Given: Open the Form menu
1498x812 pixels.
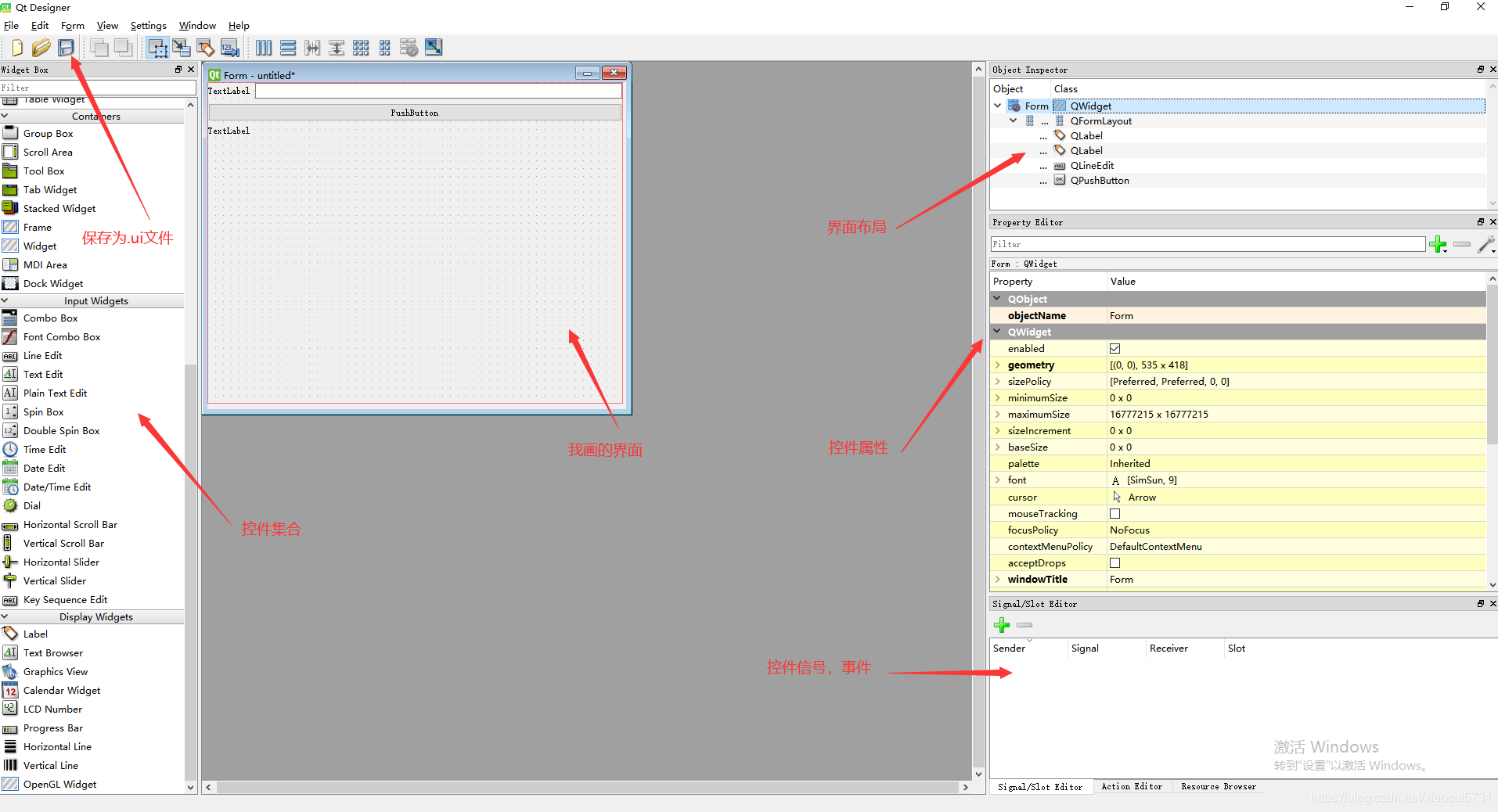Looking at the screenshot, I should pos(73,26).
